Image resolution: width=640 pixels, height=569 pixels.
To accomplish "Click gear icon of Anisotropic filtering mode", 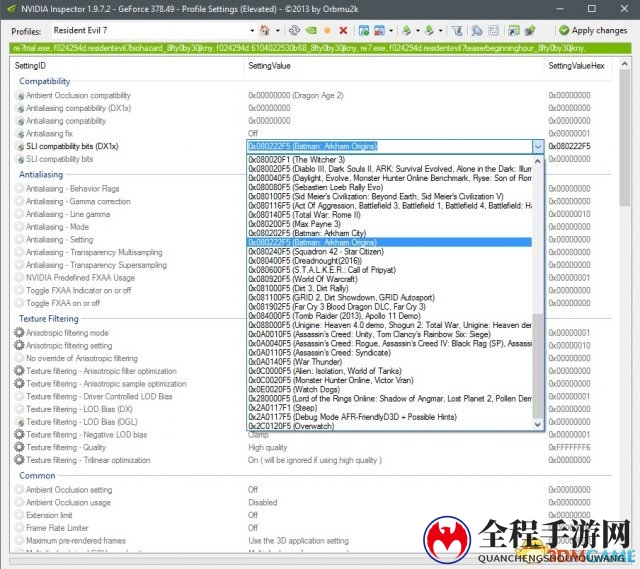I will [19, 333].
